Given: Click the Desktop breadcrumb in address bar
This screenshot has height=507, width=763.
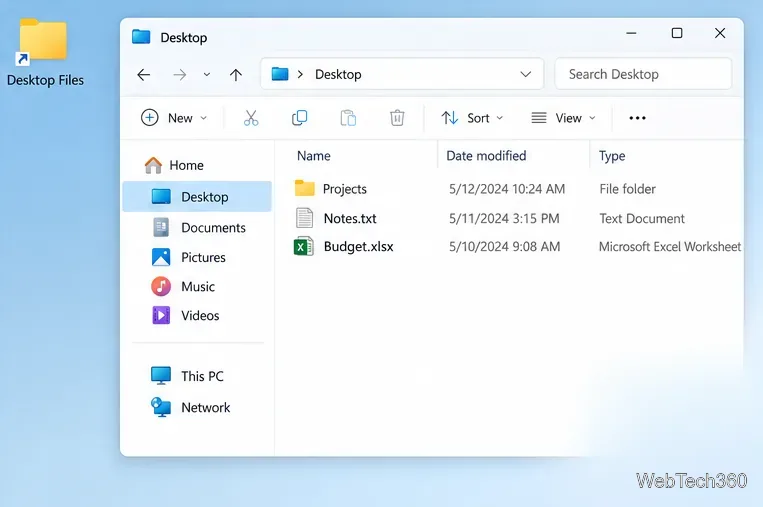Looking at the screenshot, I should click(x=338, y=74).
